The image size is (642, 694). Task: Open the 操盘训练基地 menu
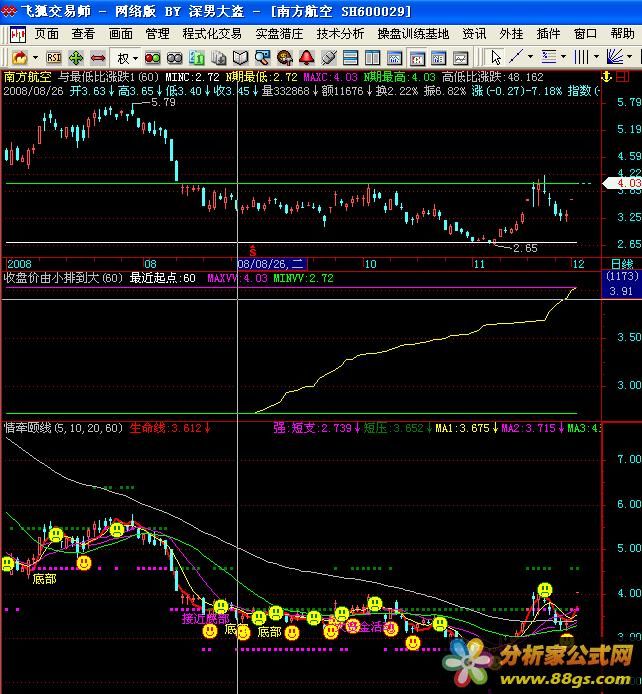[413, 34]
